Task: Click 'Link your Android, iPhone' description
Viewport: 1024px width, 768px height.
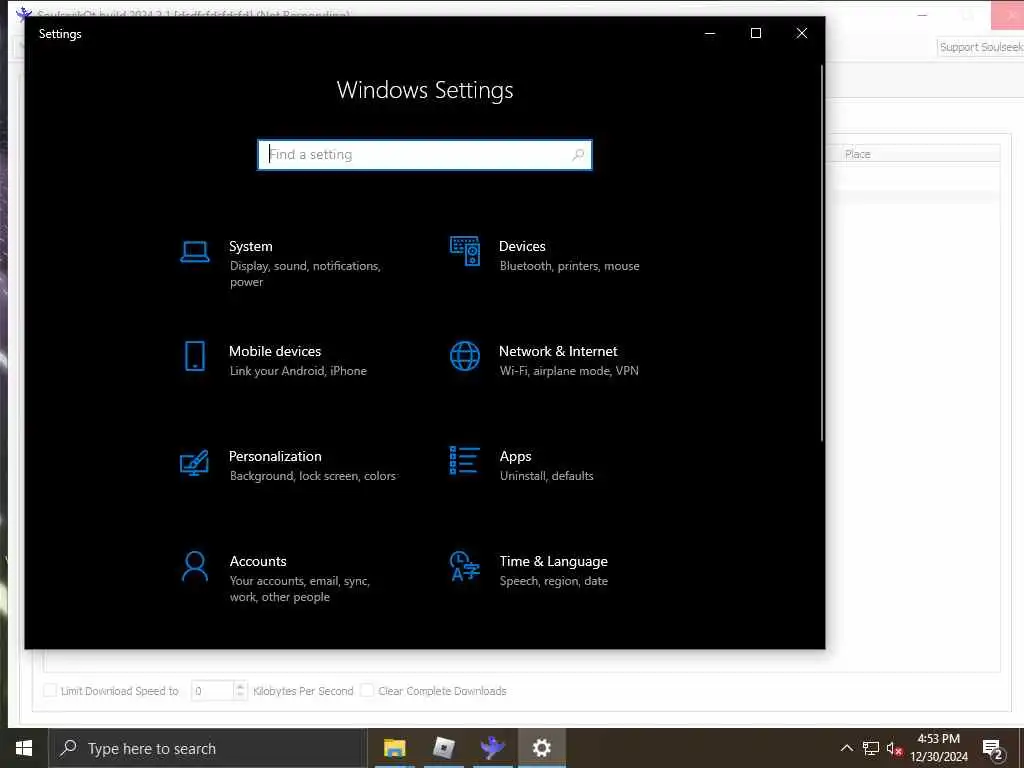Action: 298,371
